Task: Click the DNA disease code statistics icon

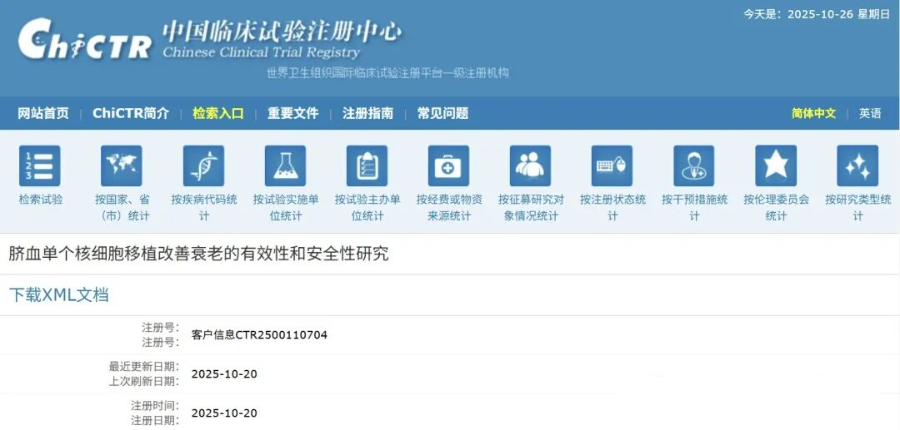Action: click(x=204, y=166)
